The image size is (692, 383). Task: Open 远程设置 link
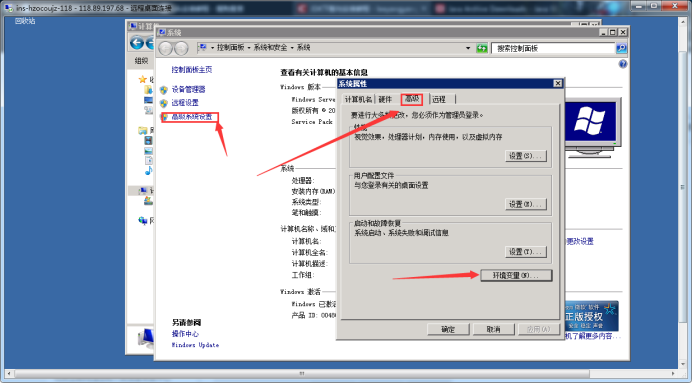tap(185, 103)
